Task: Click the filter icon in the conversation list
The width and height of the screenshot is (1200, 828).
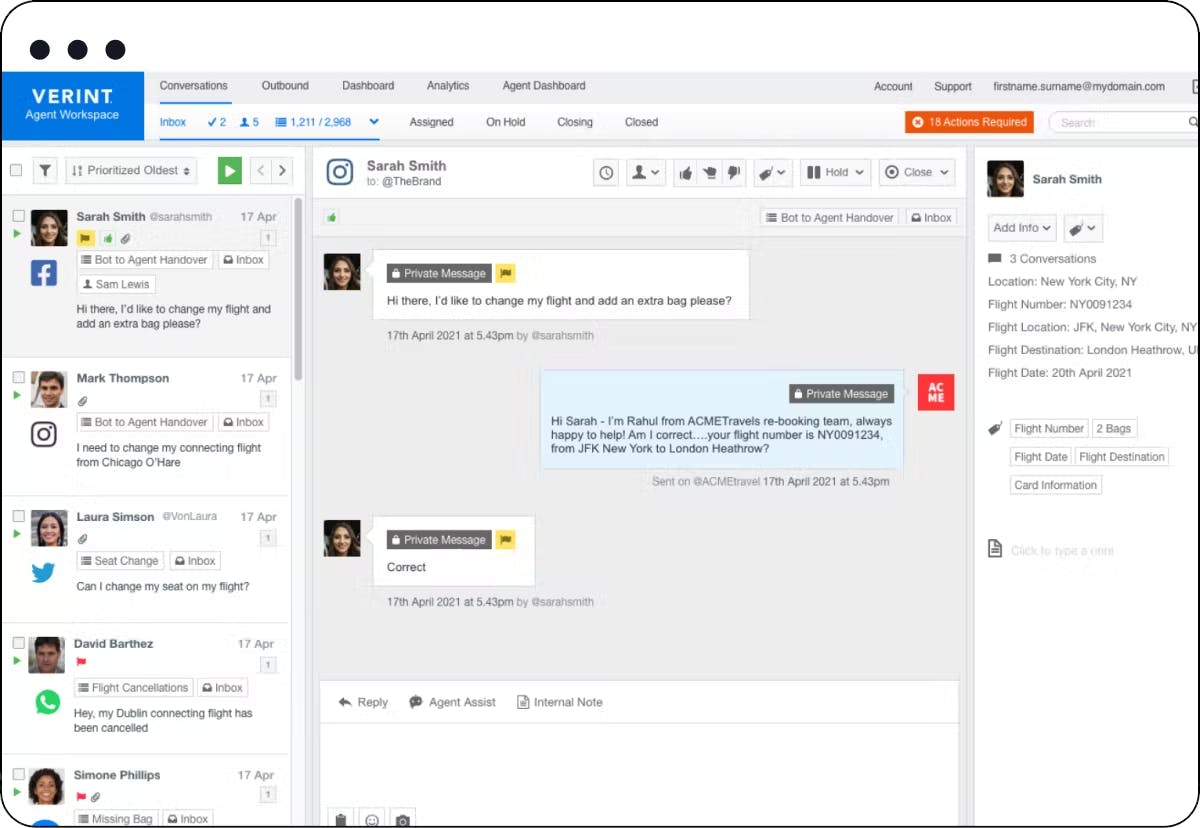Action: [x=45, y=171]
